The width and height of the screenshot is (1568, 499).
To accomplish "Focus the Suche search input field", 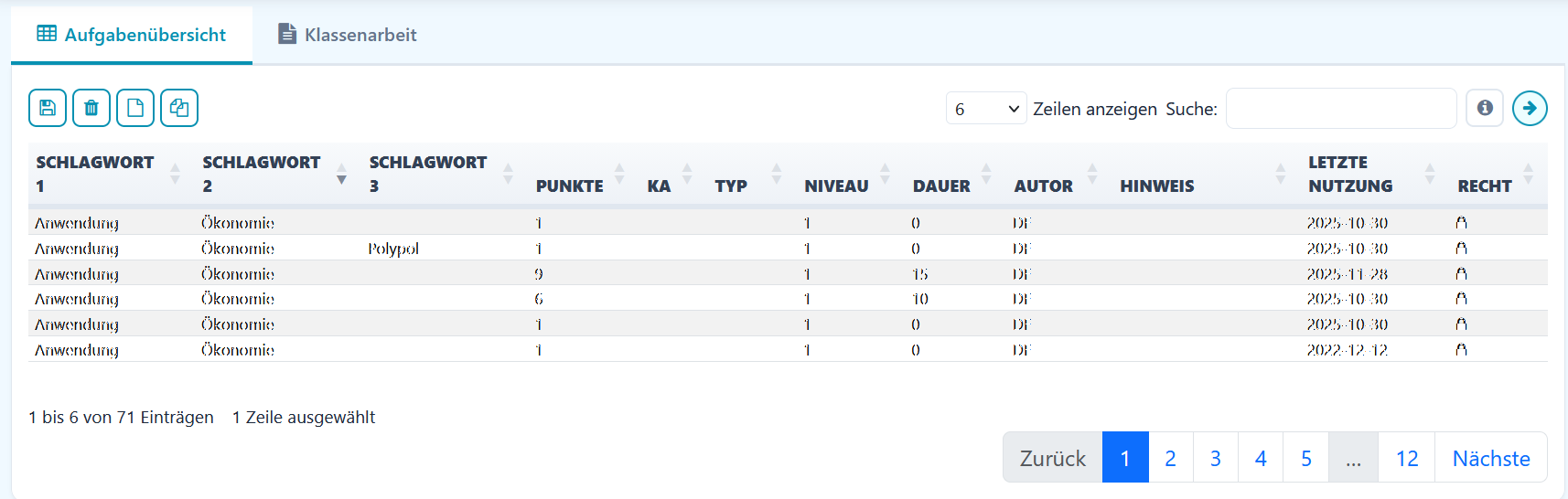I will pyautogui.click(x=1340, y=109).
